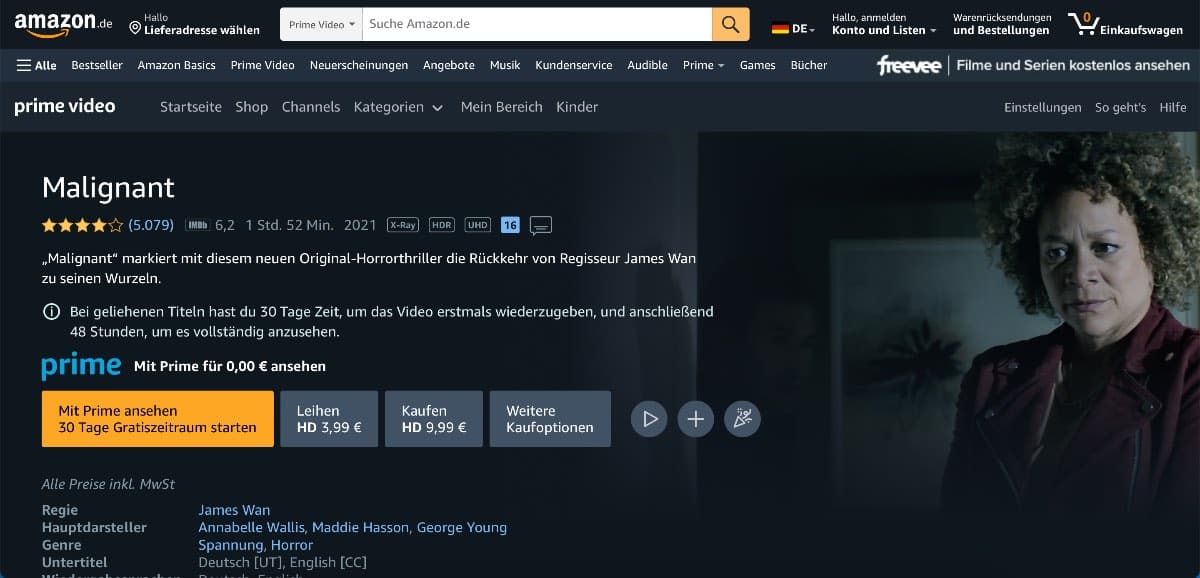Open the DE language flag dropdown
Screen dimensions: 1200x578
pyautogui.click(x=793, y=29)
